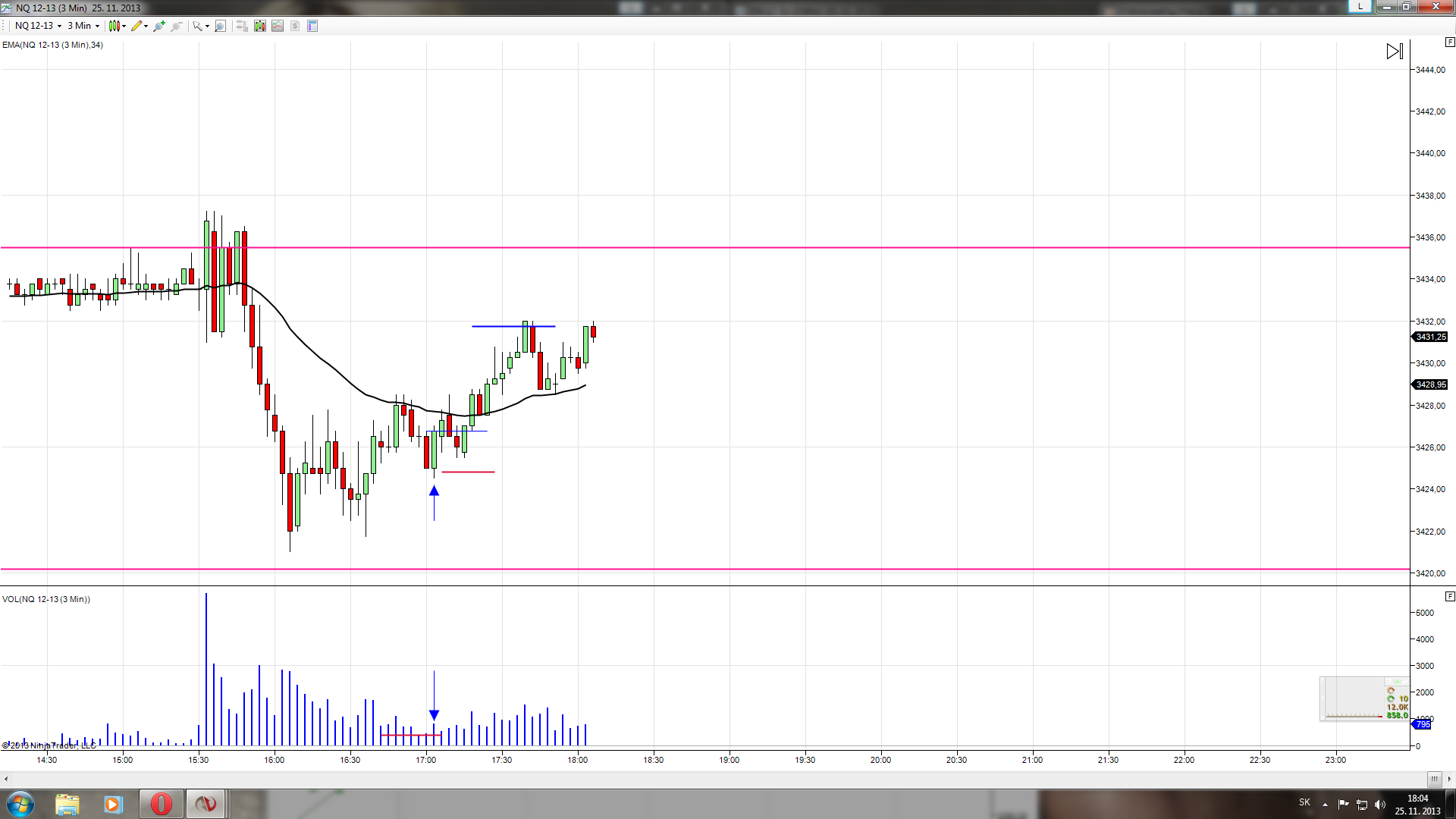Open the Opera browser from the taskbar
This screenshot has width=1456, height=819.
coord(161,804)
